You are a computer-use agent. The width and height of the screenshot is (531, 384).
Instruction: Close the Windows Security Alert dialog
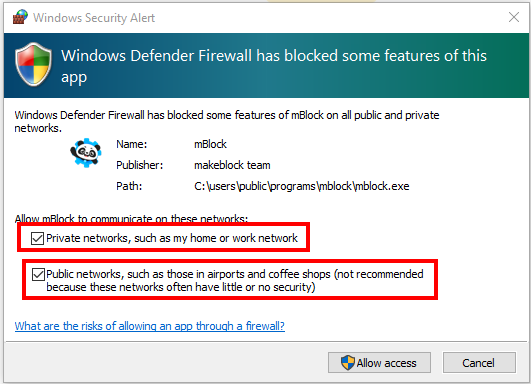point(514,17)
